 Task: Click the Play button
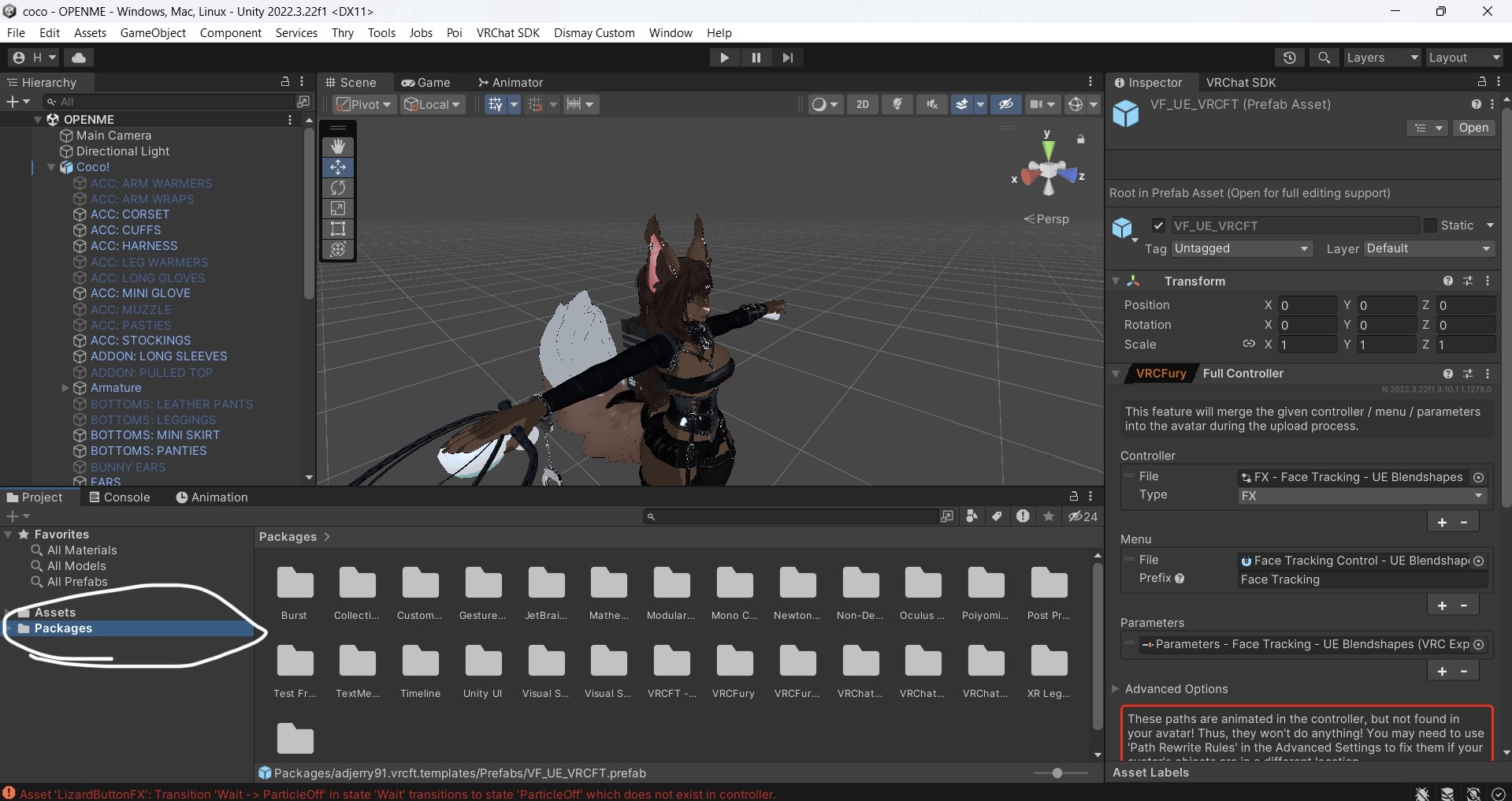724,58
